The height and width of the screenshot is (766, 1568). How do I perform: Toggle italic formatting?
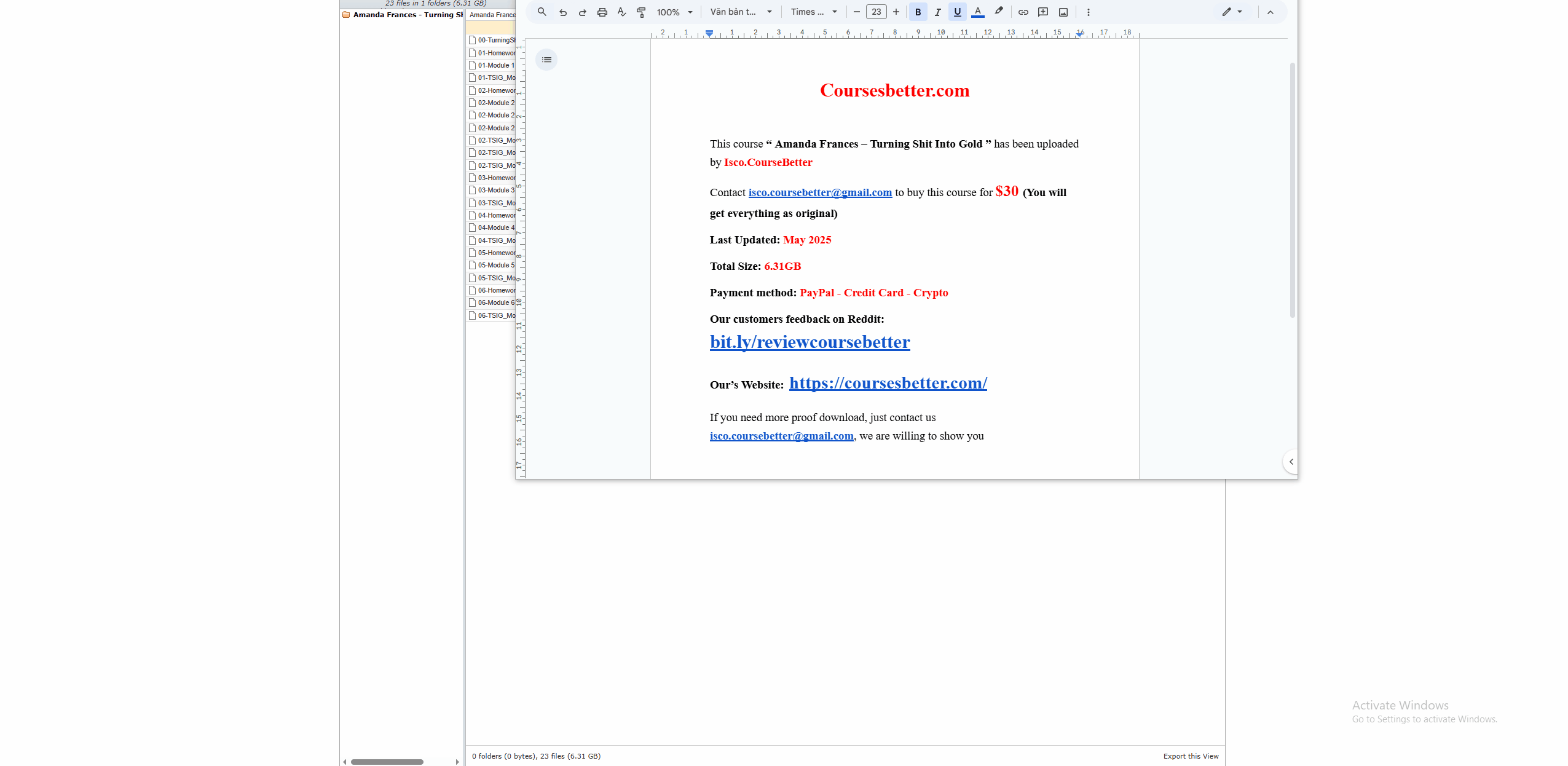(937, 12)
